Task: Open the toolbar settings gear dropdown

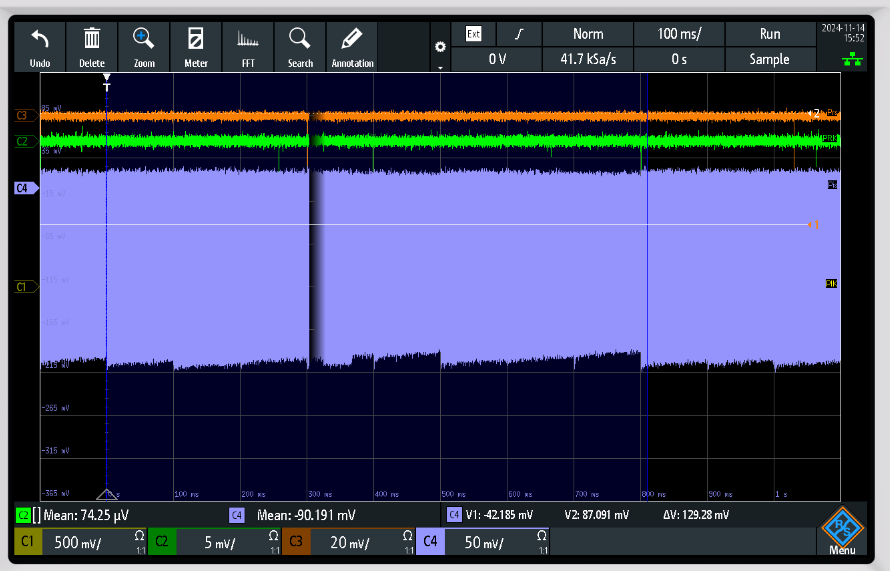Action: click(439, 49)
